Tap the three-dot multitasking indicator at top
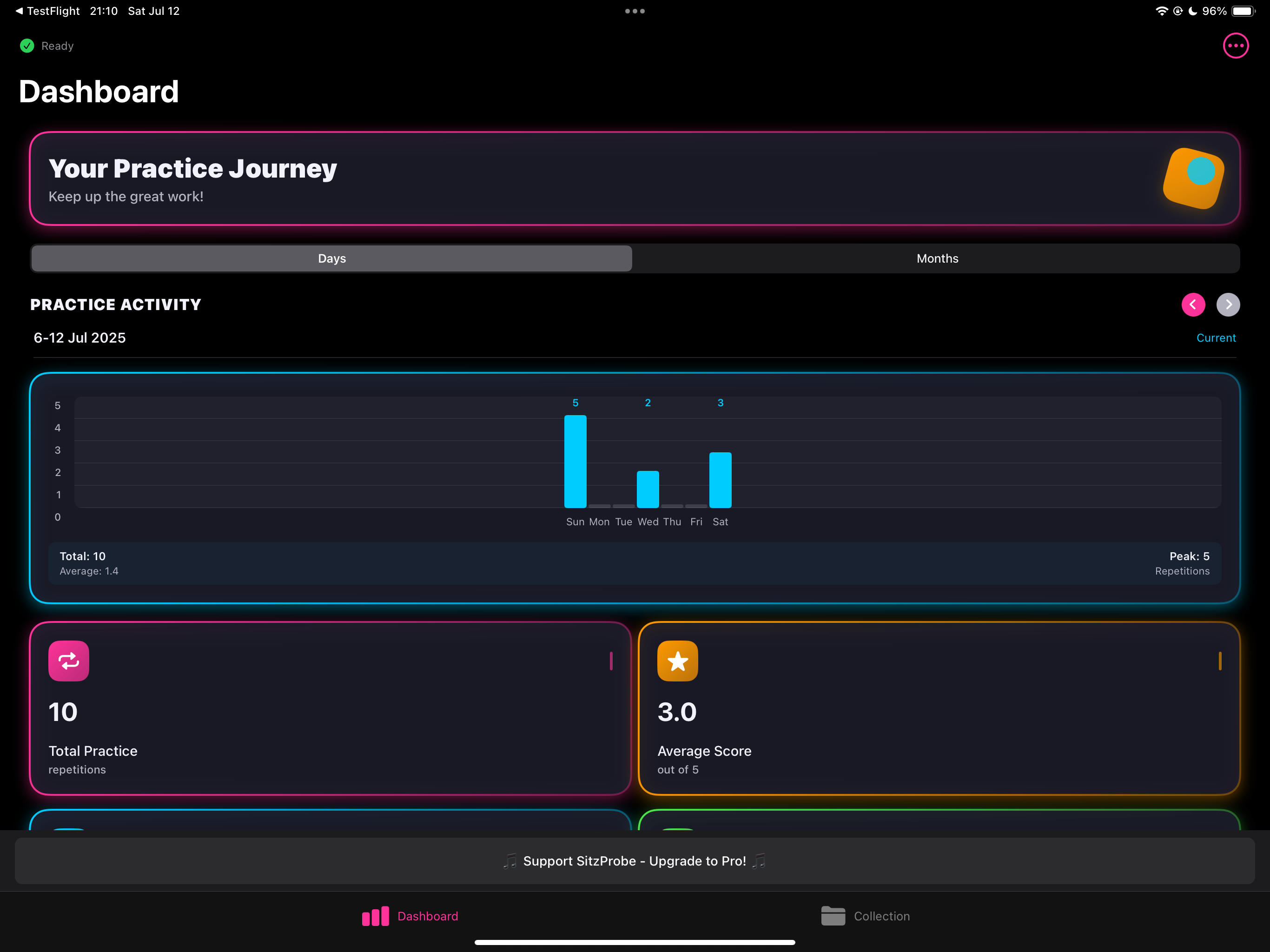Image resolution: width=1270 pixels, height=952 pixels. (635, 11)
